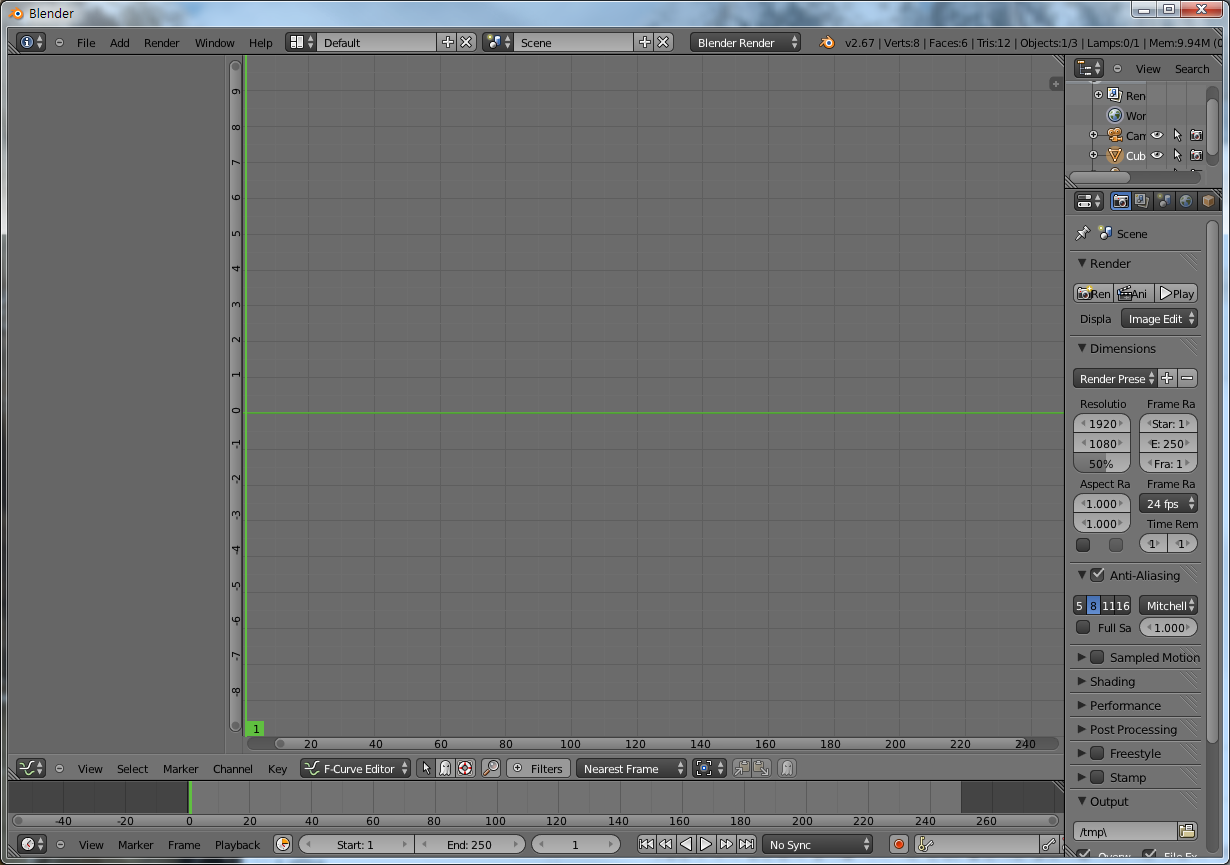
Task: Open No Sync playback dropdown
Action: point(818,844)
